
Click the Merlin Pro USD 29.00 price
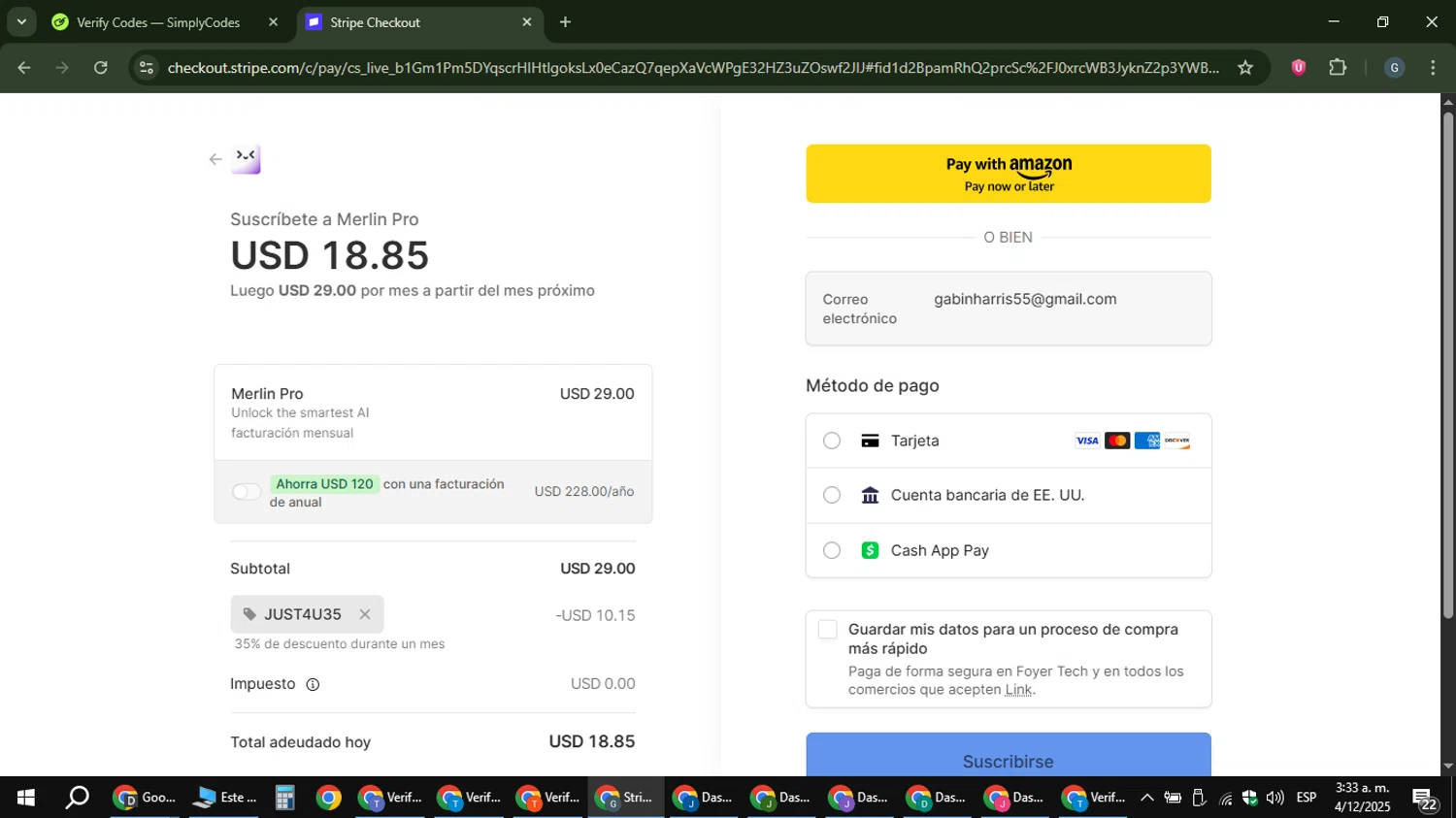(597, 394)
